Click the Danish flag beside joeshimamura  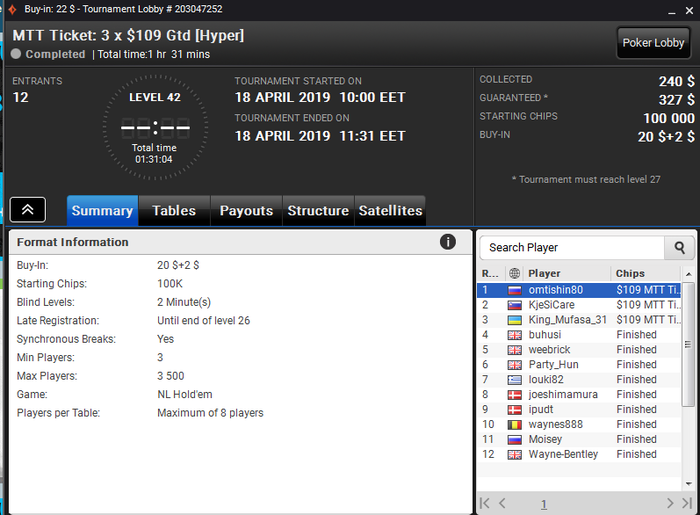pyautogui.click(x=515, y=395)
